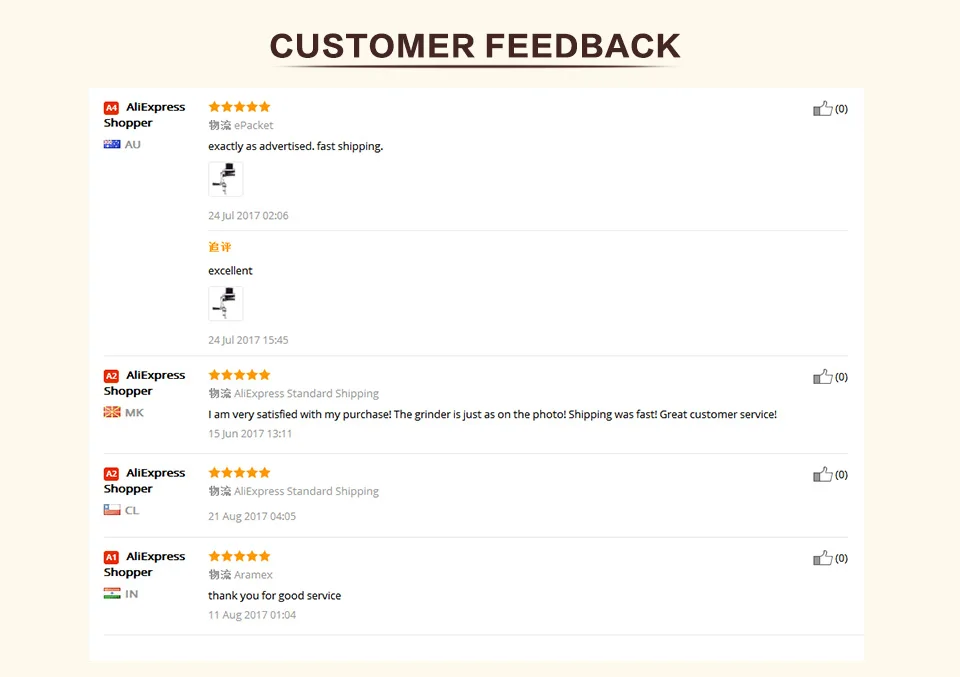960x677 pixels.
Task: Click the A1 level badge of last reviewer
Action: click(x=111, y=558)
